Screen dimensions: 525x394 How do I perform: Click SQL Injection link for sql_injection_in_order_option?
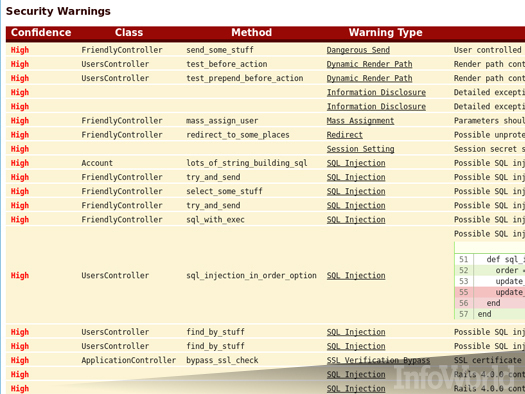(356, 275)
